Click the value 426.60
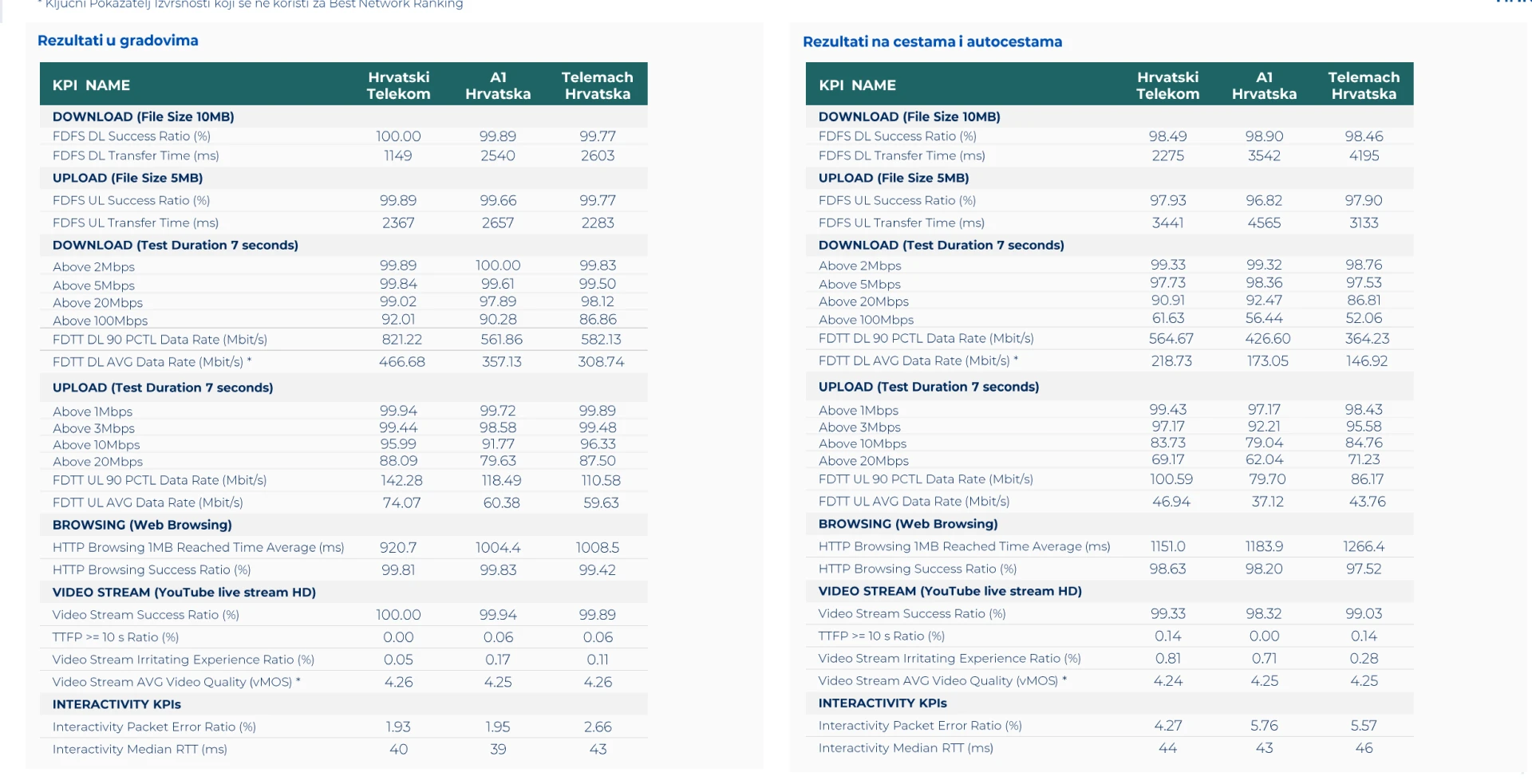1532x784 pixels. (1268, 338)
